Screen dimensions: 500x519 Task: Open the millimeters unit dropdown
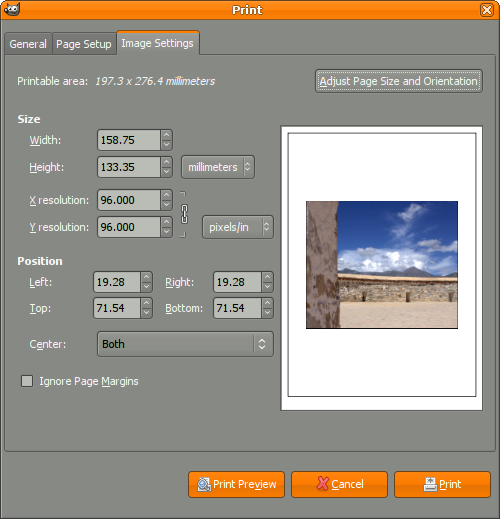tap(218, 167)
